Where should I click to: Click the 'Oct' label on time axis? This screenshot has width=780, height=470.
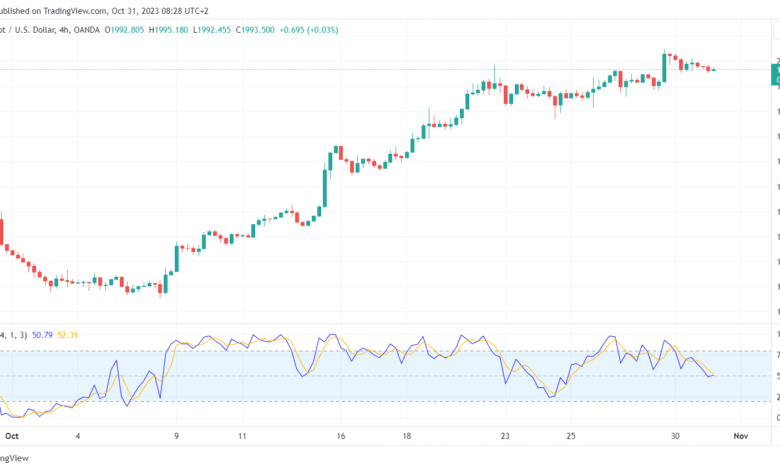click(12, 436)
